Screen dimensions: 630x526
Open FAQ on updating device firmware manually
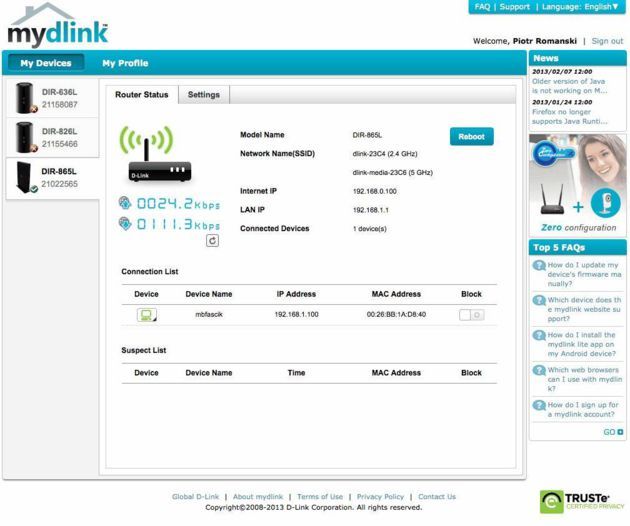(584, 274)
